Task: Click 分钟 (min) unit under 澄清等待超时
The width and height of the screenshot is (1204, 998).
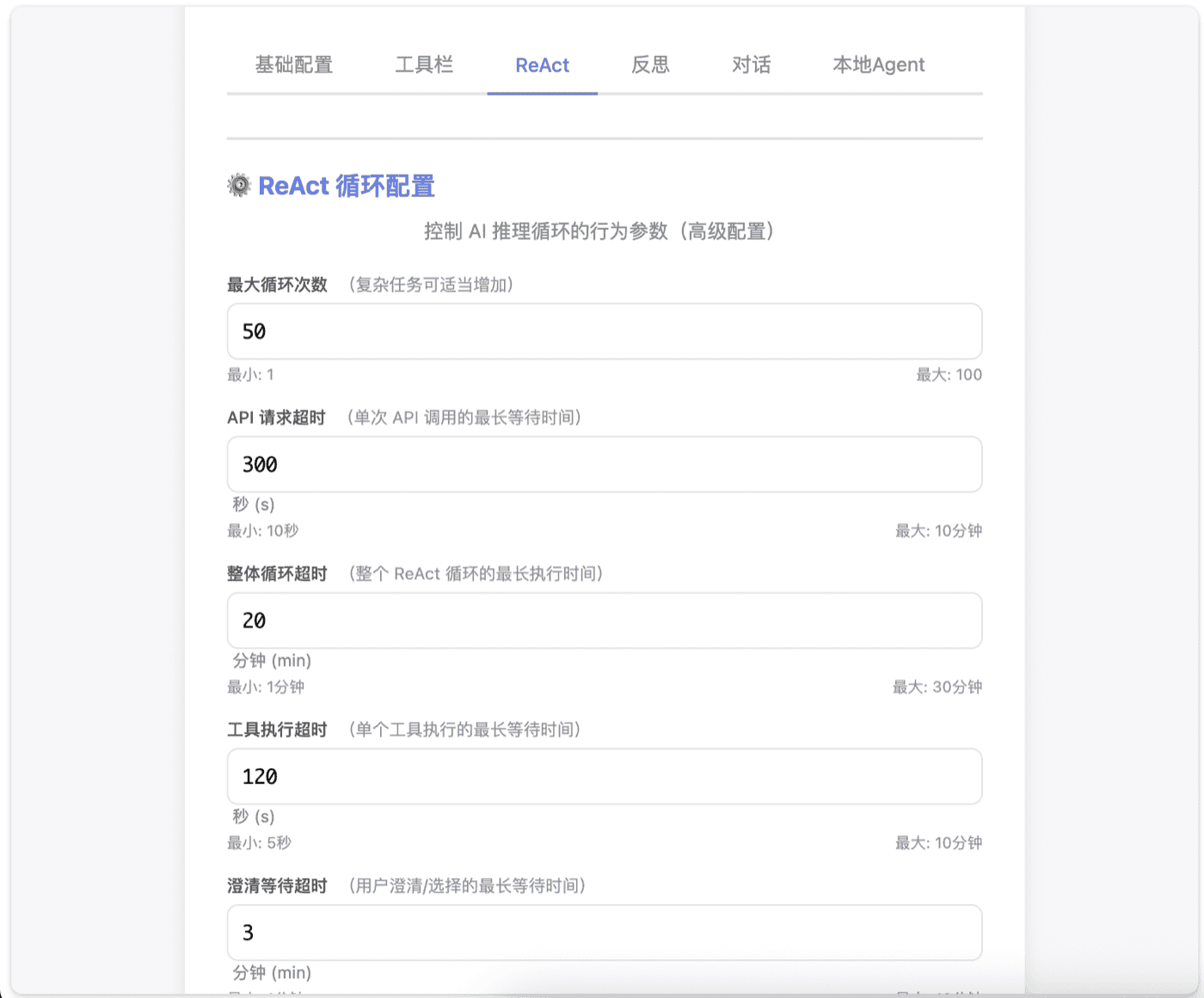Action: click(272, 973)
